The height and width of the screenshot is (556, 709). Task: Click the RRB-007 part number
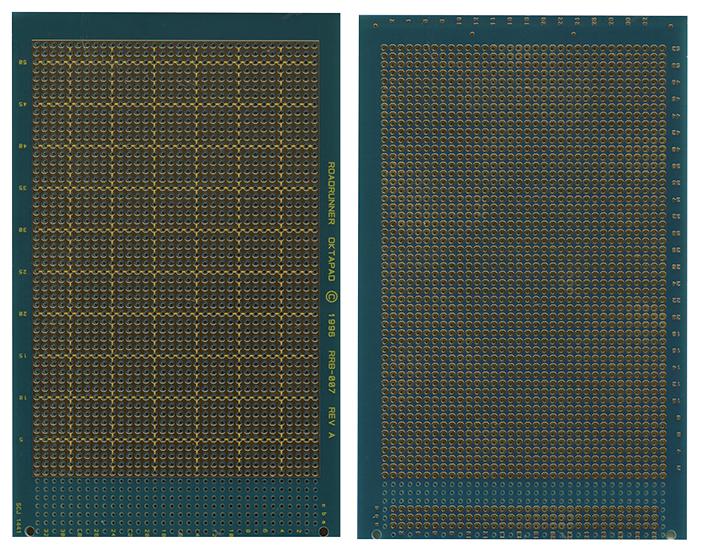tap(331, 372)
